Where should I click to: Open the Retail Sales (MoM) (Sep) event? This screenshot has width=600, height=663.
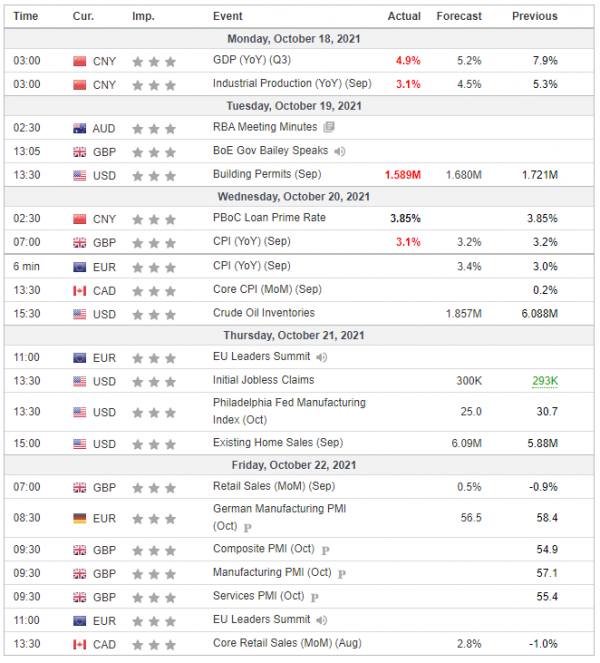pyautogui.click(x=274, y=486)
